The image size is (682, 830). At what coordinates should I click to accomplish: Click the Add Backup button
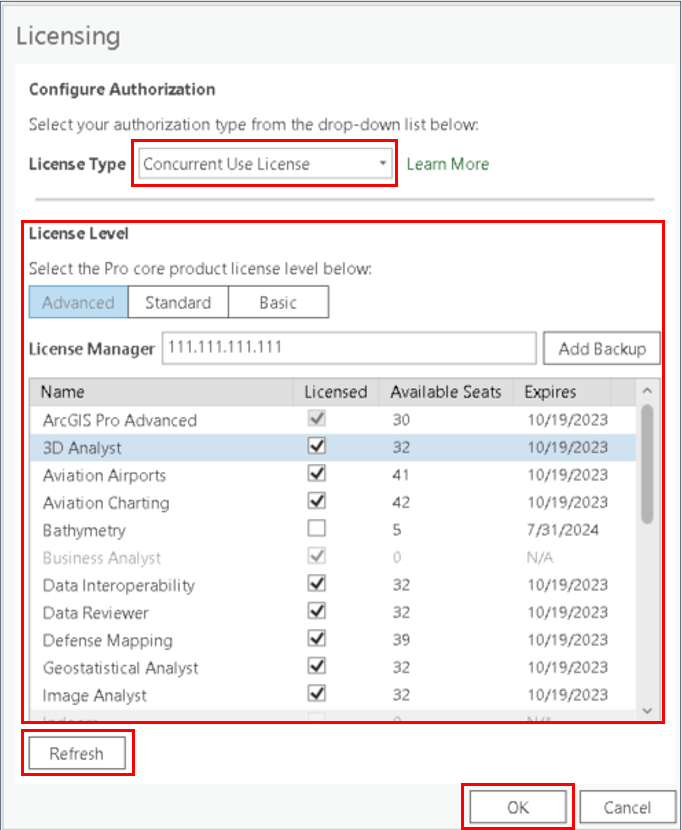[602, 348]
